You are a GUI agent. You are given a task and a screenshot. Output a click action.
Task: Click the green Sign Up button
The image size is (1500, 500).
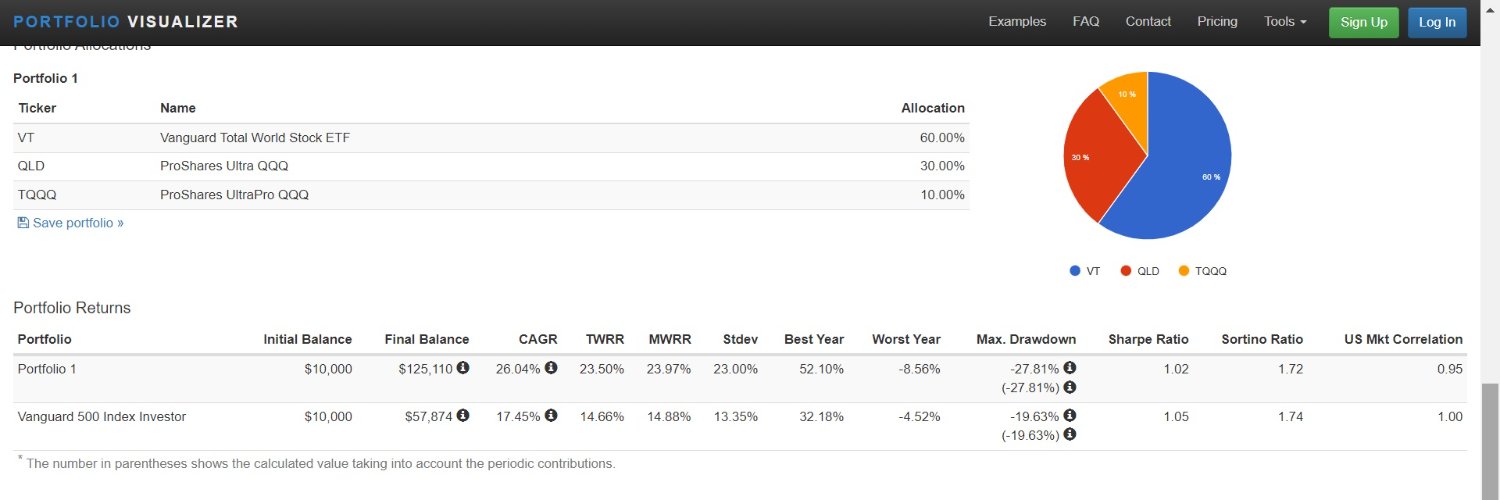[1364, 22]
